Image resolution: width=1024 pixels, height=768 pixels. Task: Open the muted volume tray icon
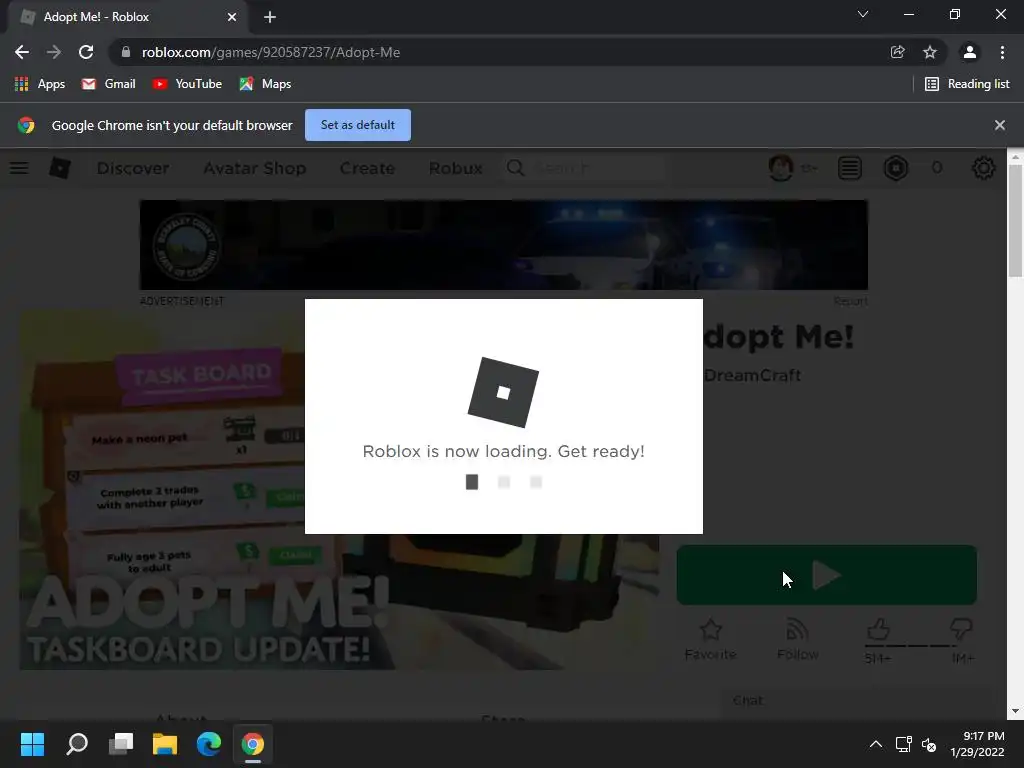click(929, 744)
